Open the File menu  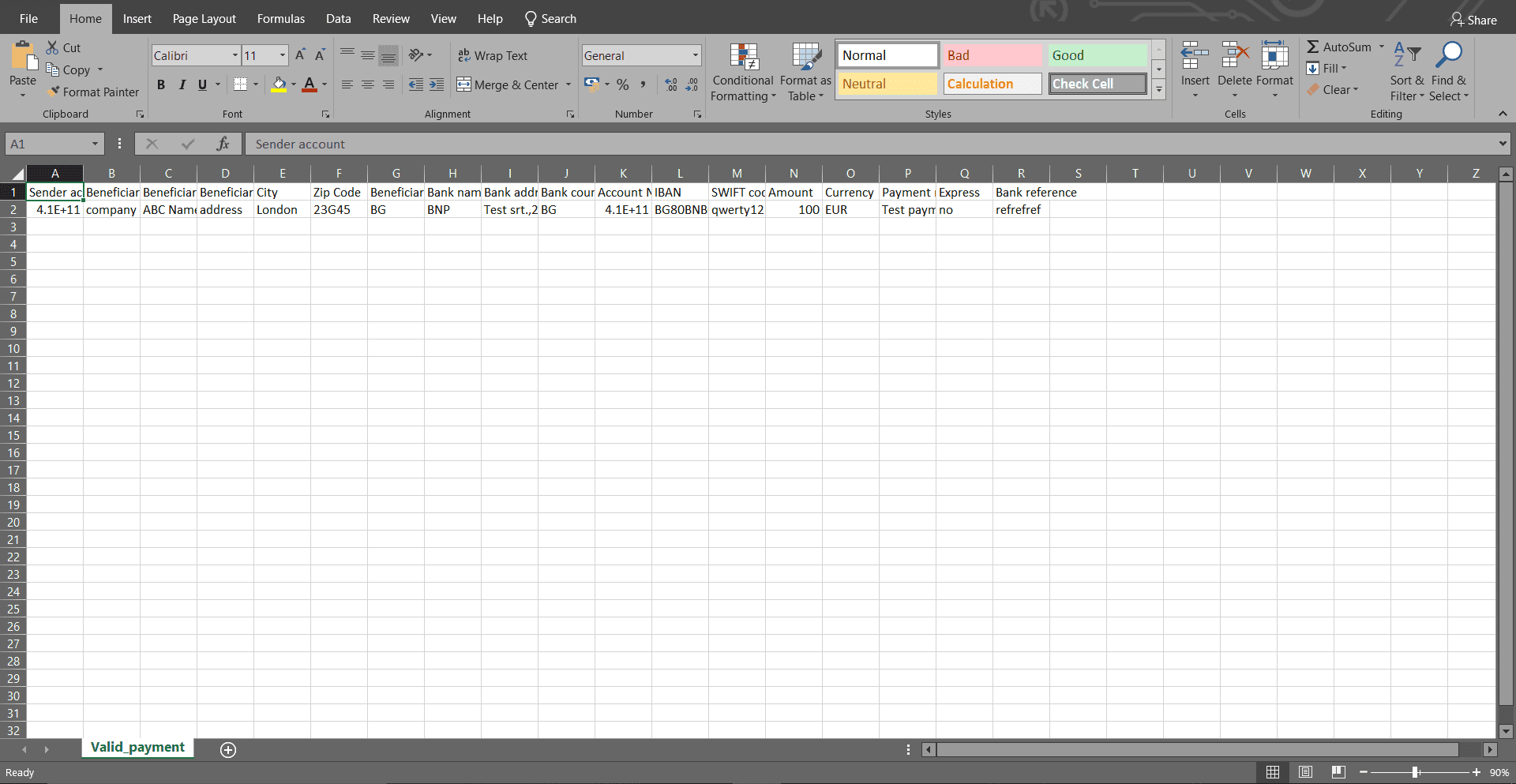[28, 18]
